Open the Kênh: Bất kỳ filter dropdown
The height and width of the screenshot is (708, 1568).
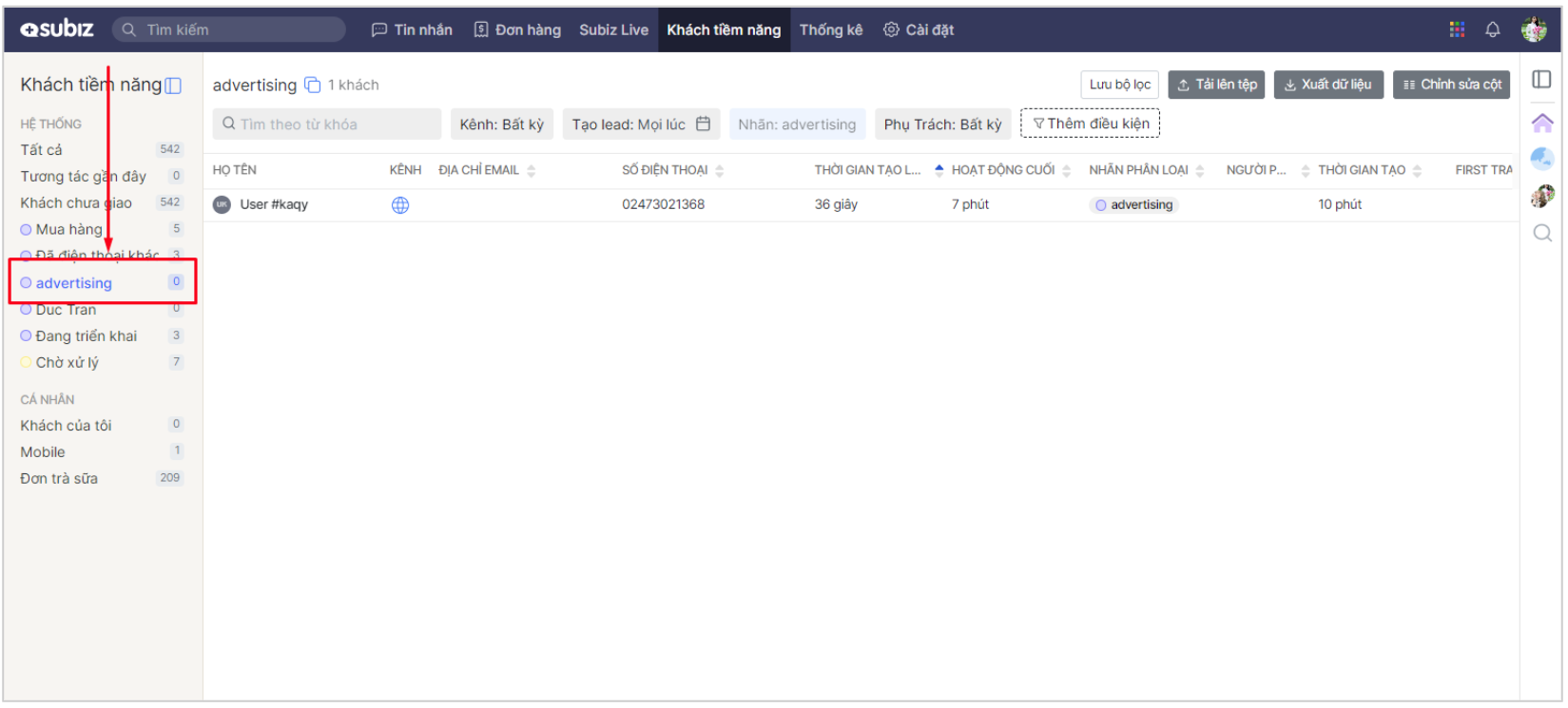click(501, 124)
